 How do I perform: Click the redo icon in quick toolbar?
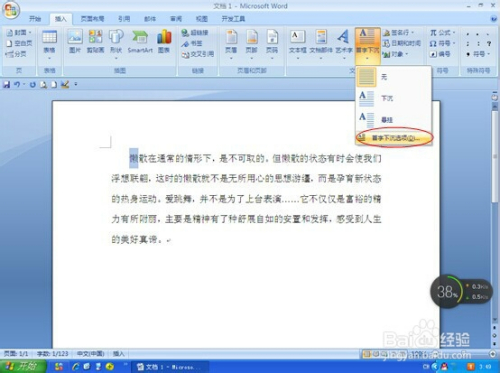32,85
